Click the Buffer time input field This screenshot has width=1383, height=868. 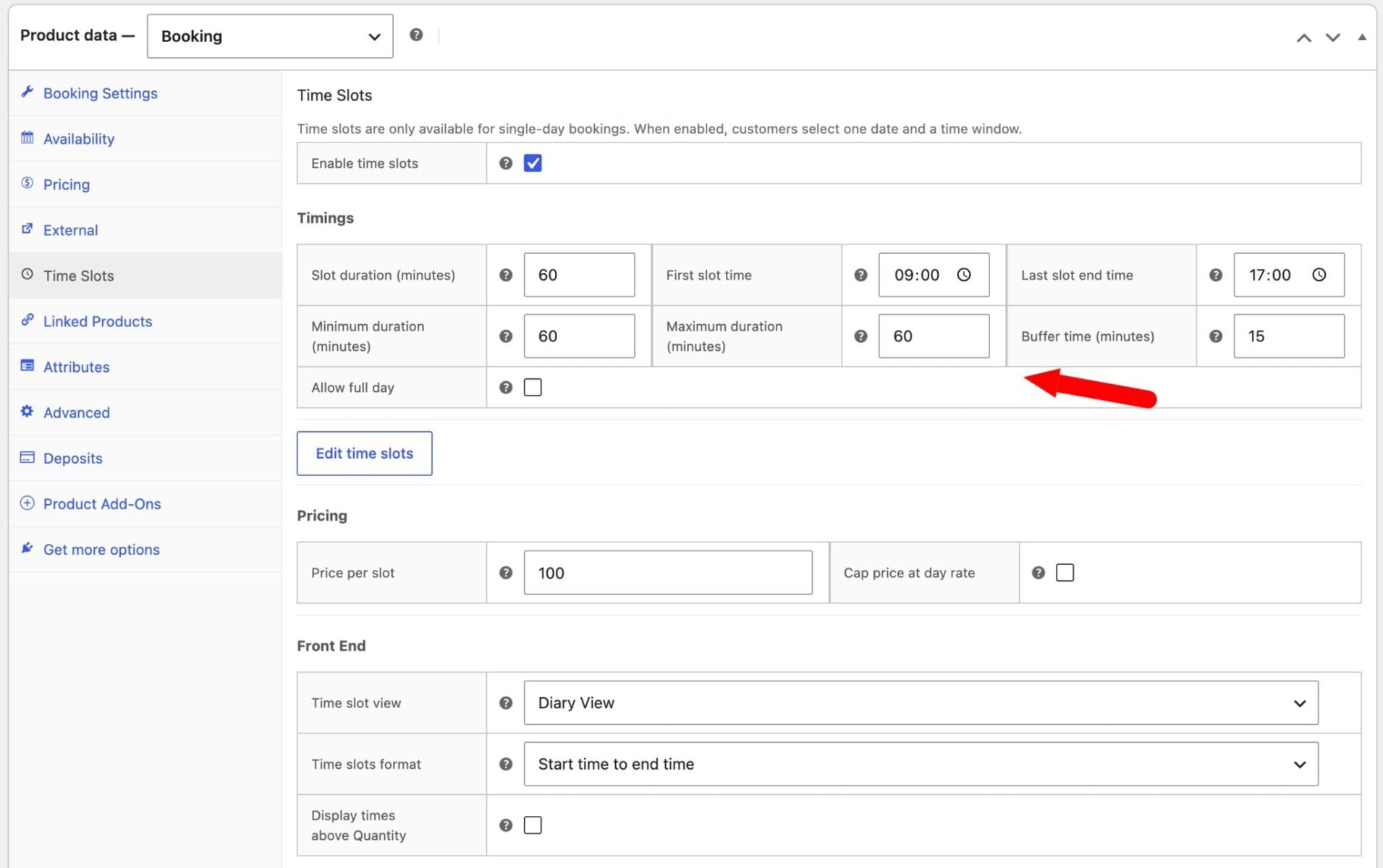(x=1290, y=336)
